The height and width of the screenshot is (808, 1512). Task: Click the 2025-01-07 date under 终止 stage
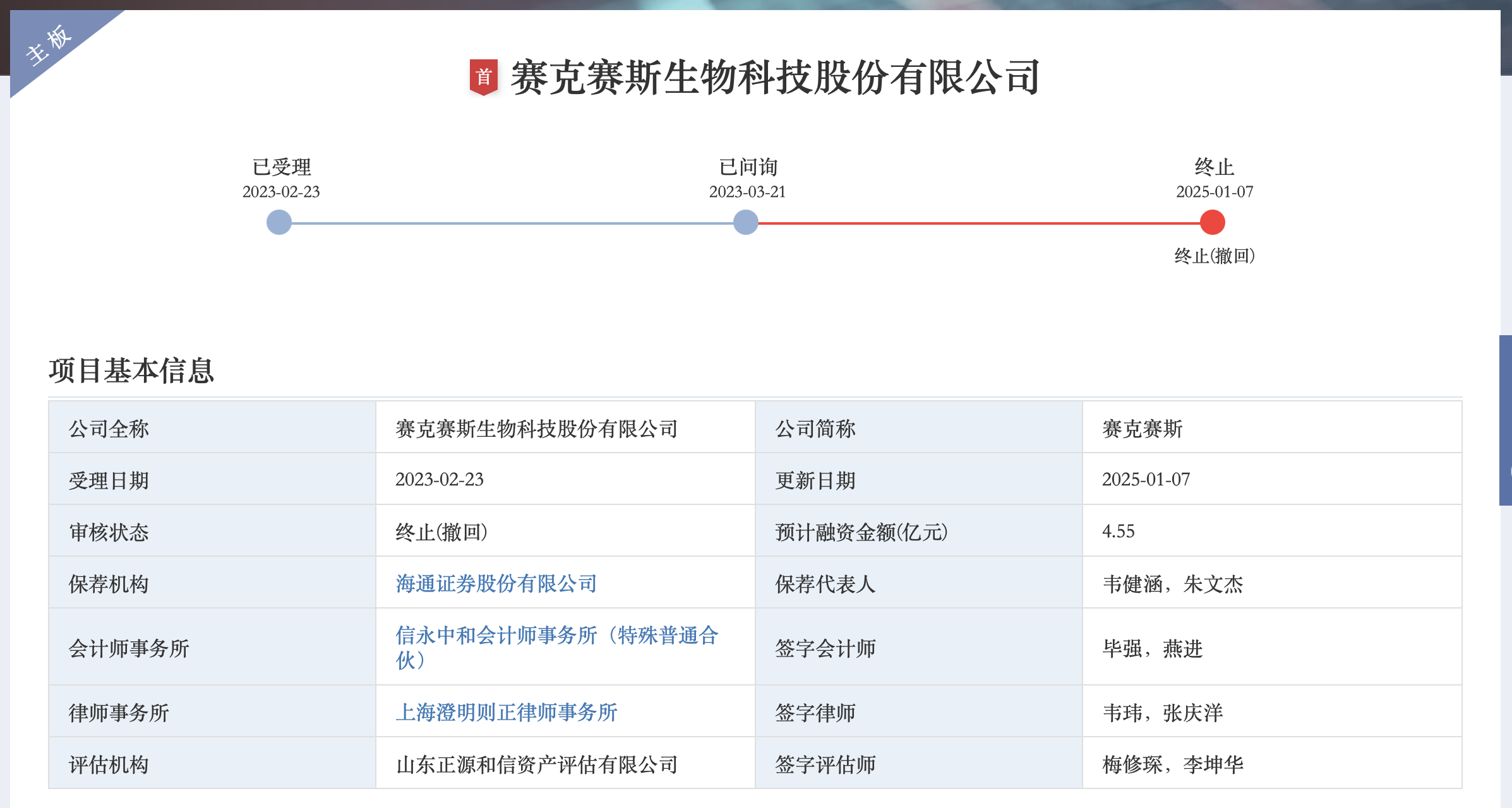(1214, 192)
